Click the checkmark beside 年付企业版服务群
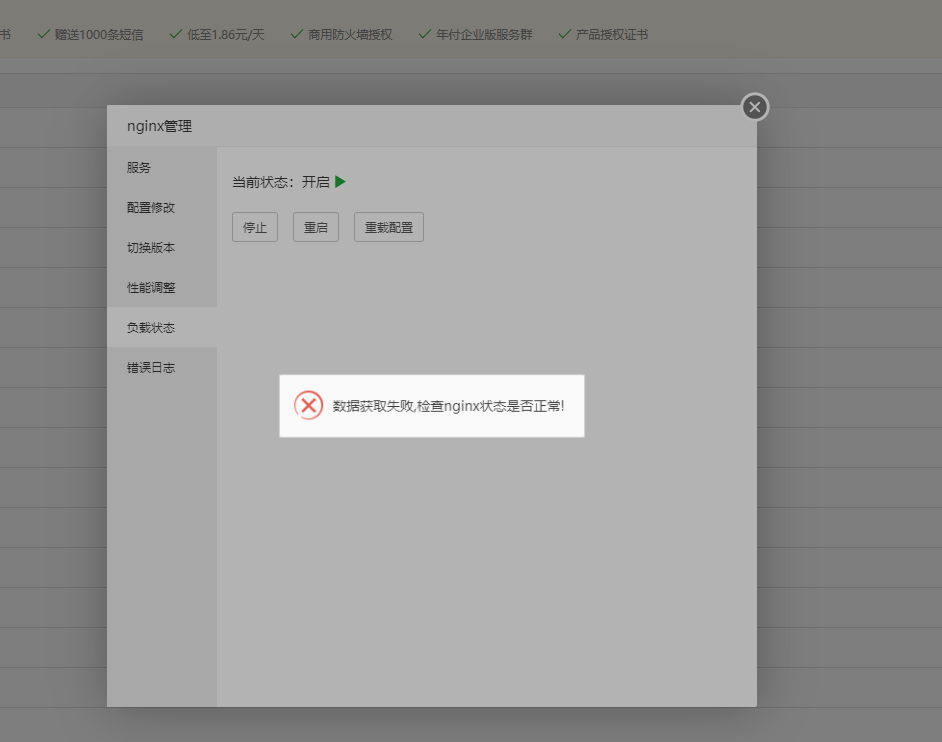 point(424,34)
